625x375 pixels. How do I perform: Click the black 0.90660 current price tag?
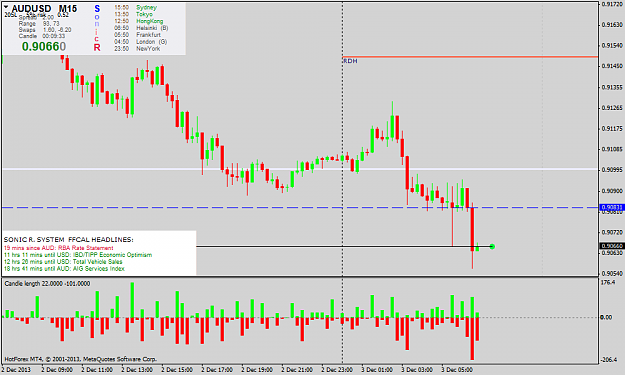click(x=612, y=246)
